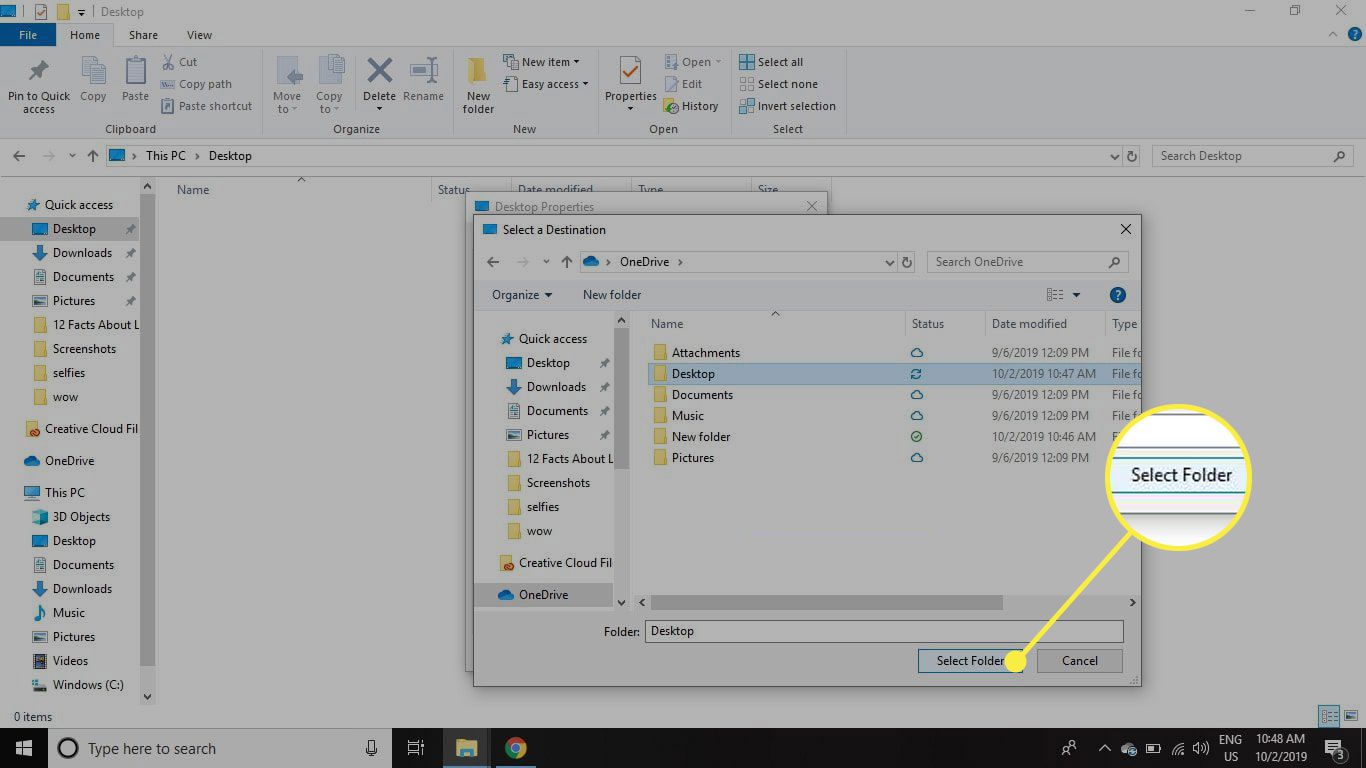The height and width of the screenshot is (768, 1366).
Task: Open Google Chrome from the taskbar
Action: [x=515, y=748]
